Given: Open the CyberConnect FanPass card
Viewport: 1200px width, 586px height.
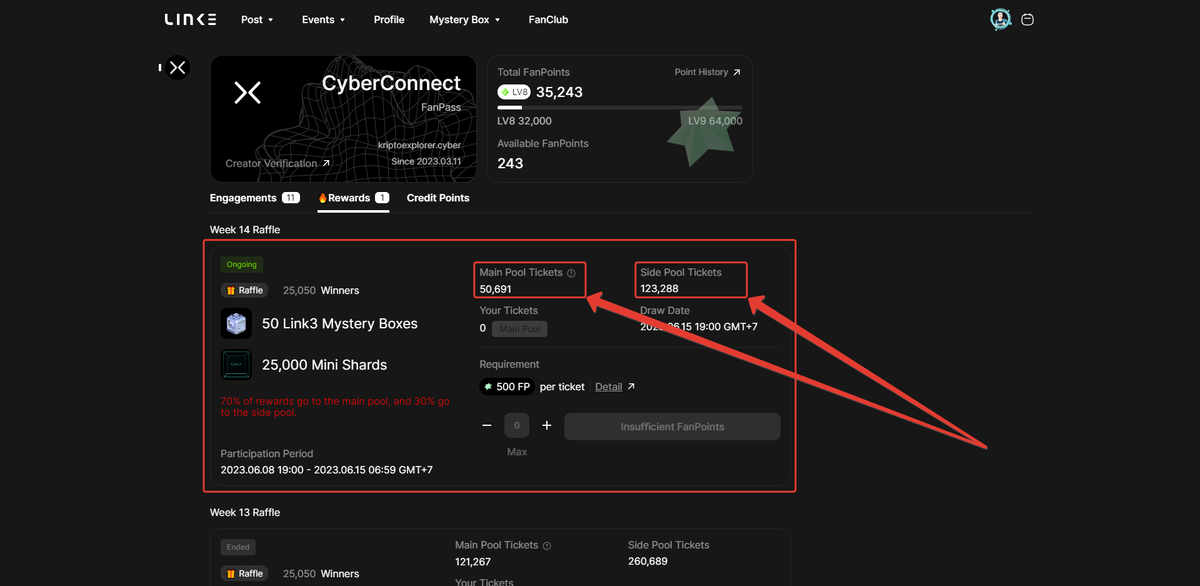Looking at the screenshot, I should click(x=341, y=118).
